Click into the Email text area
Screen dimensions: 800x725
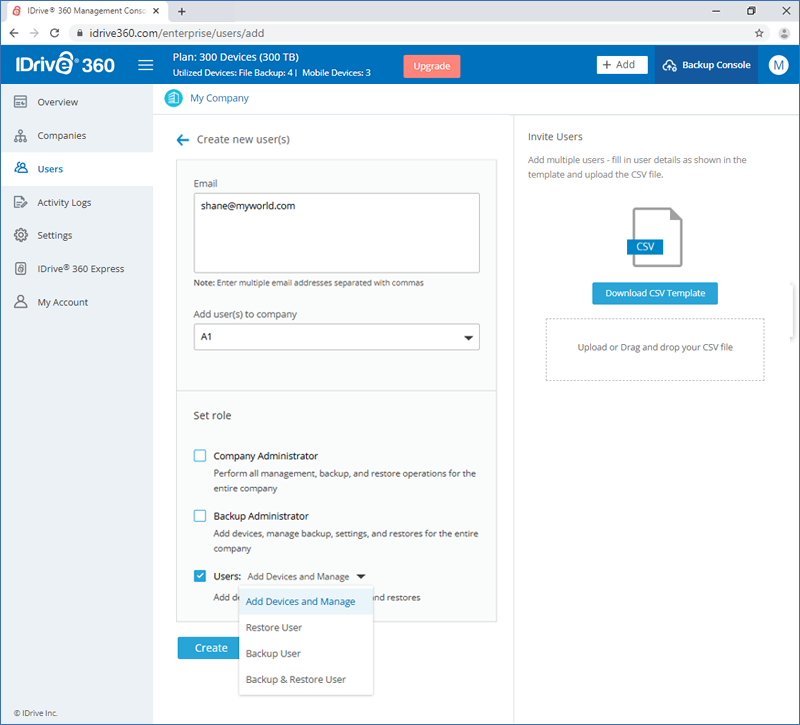tap(336, 233)
